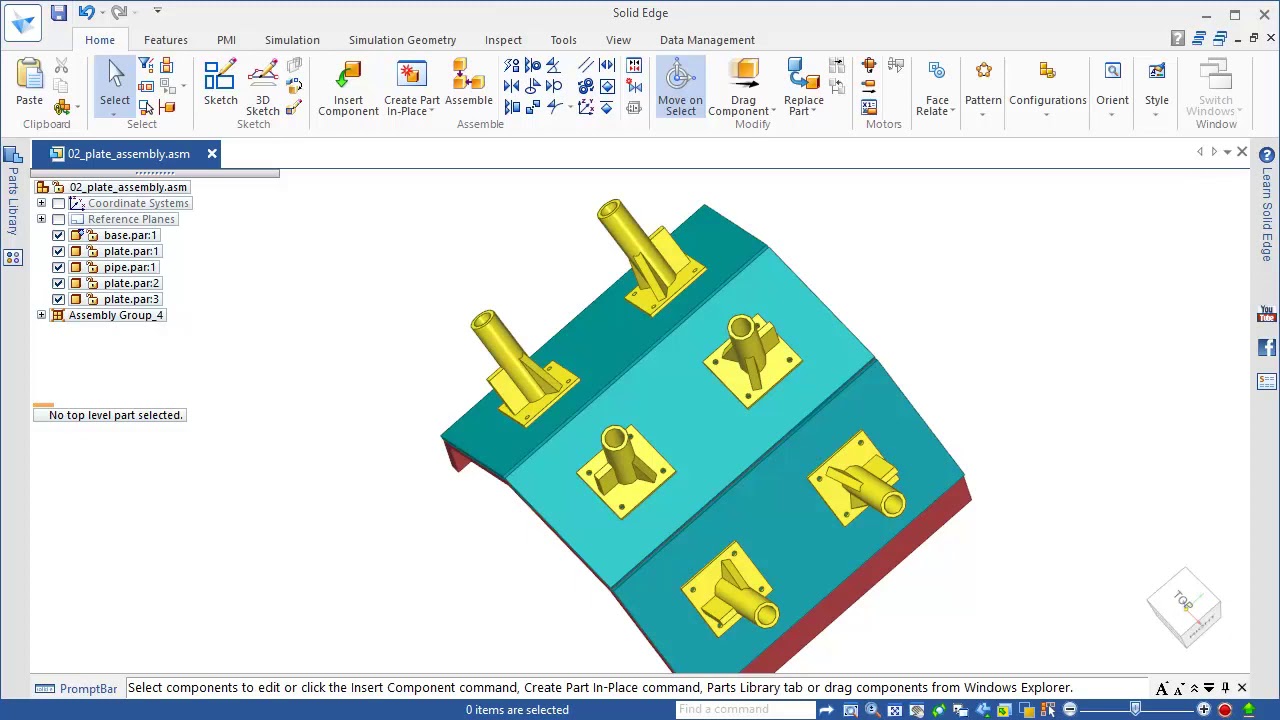Viewport: 1280px width, 720px height.
Task: Enable the Reference Planes checkbox
Action: pos(58,219)
